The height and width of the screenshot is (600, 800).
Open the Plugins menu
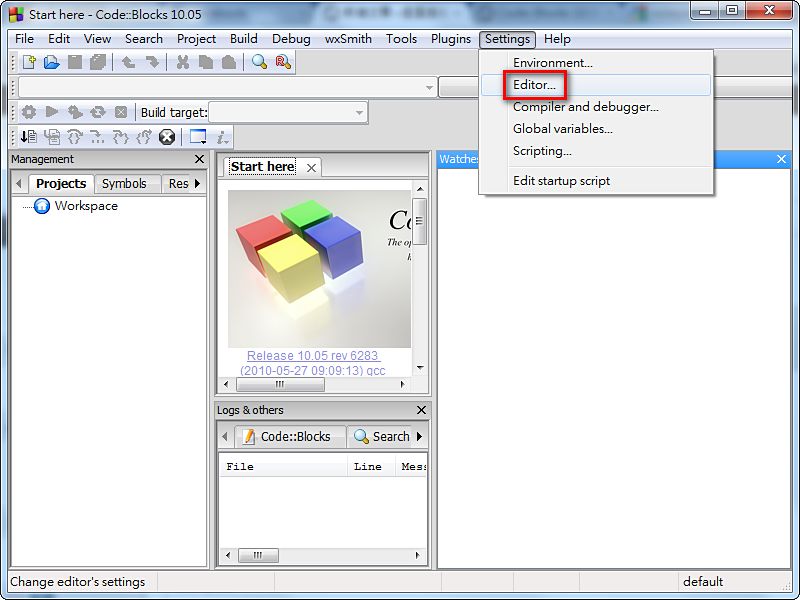coord(451,39)
